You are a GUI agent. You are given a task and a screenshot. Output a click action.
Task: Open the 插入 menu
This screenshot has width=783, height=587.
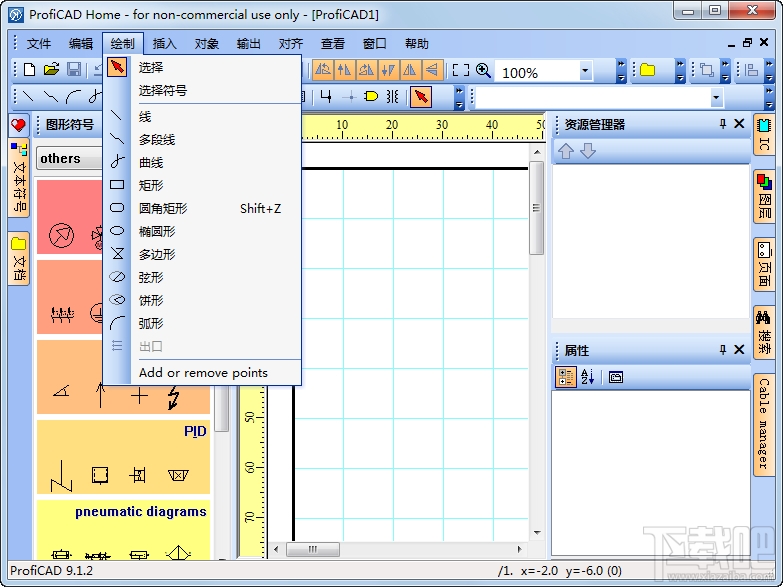[x=164, y=44]
